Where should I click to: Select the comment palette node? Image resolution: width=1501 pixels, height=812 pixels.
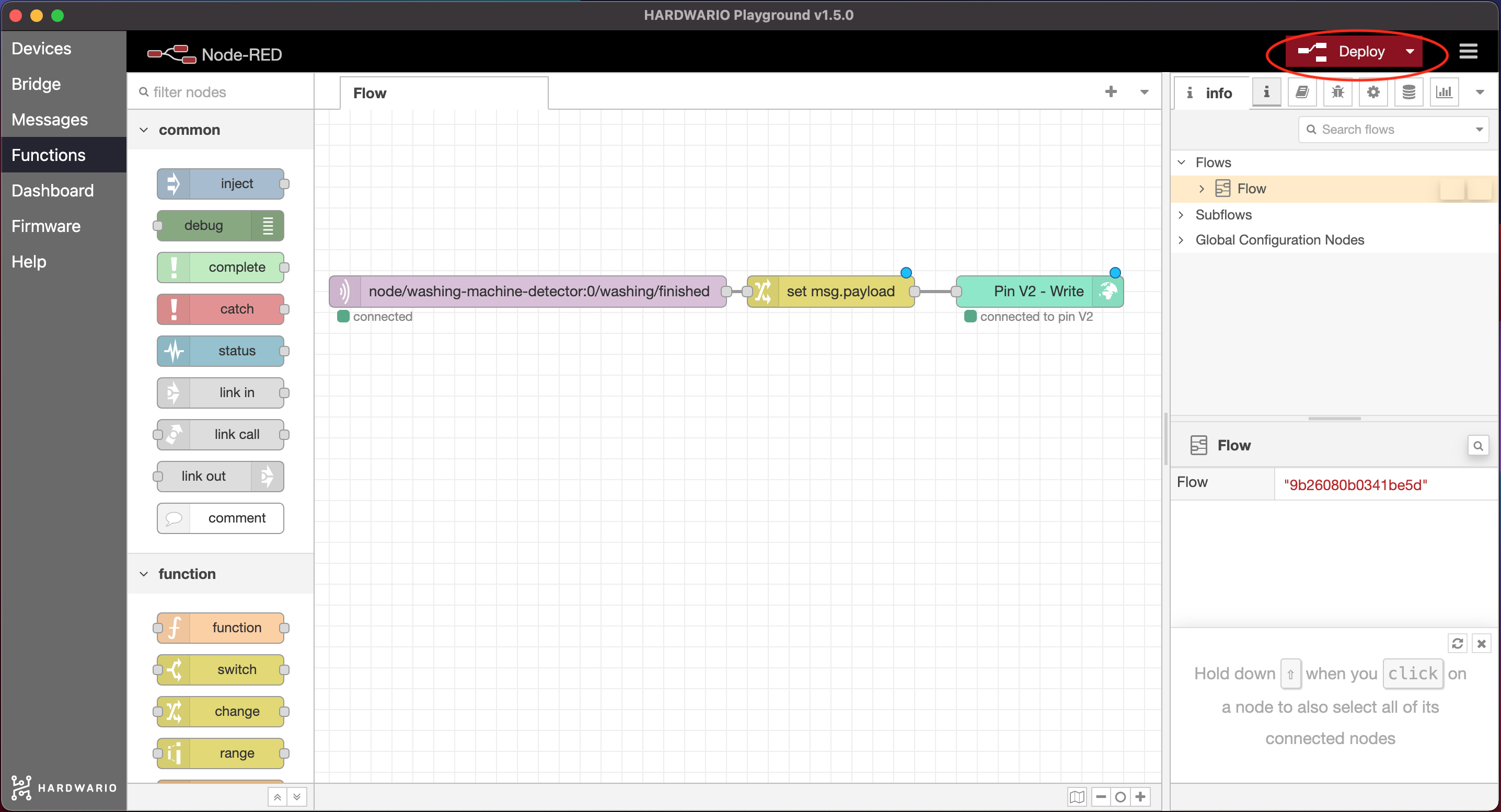tap(220, 518)
